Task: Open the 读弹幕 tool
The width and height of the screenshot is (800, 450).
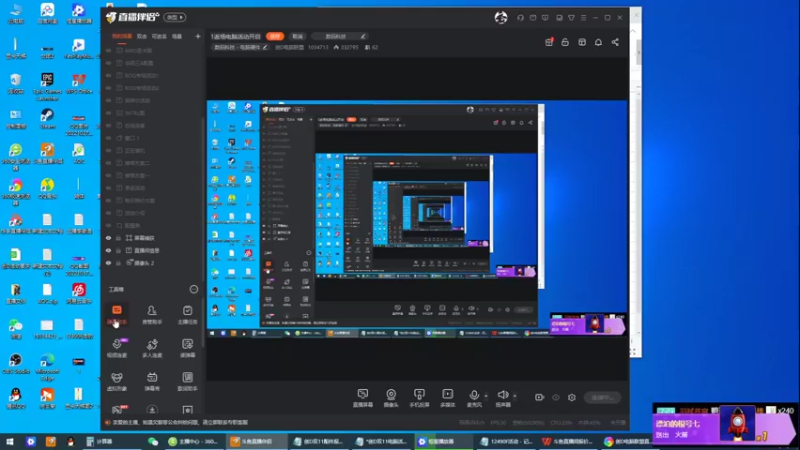Action: tap(187, 348)
